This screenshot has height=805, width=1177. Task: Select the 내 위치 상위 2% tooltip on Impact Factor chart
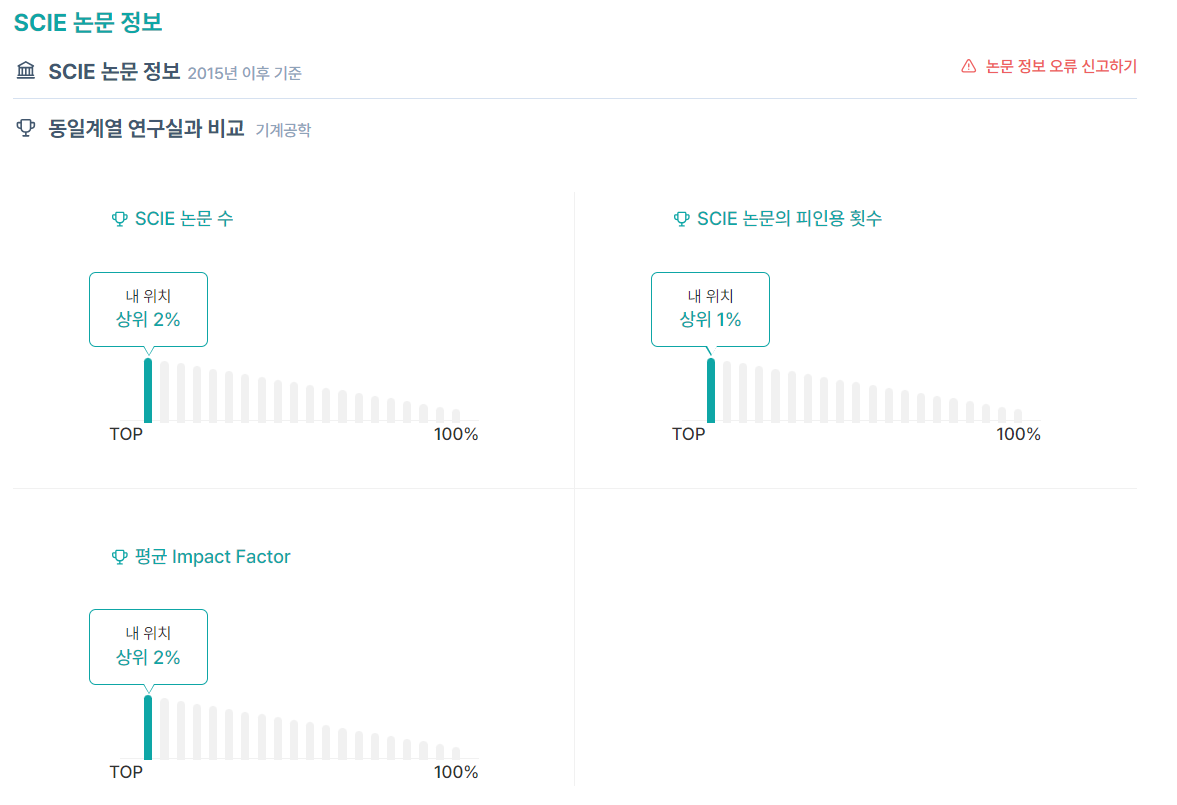[x=148, y=646]
